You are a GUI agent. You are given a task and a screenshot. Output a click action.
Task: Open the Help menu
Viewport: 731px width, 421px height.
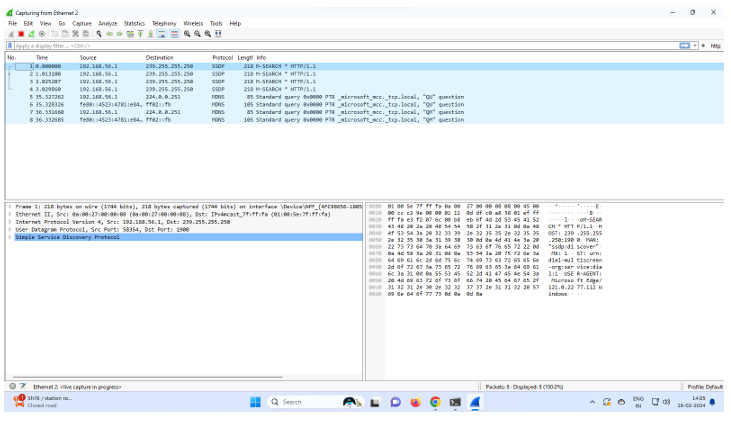point(235,23)
